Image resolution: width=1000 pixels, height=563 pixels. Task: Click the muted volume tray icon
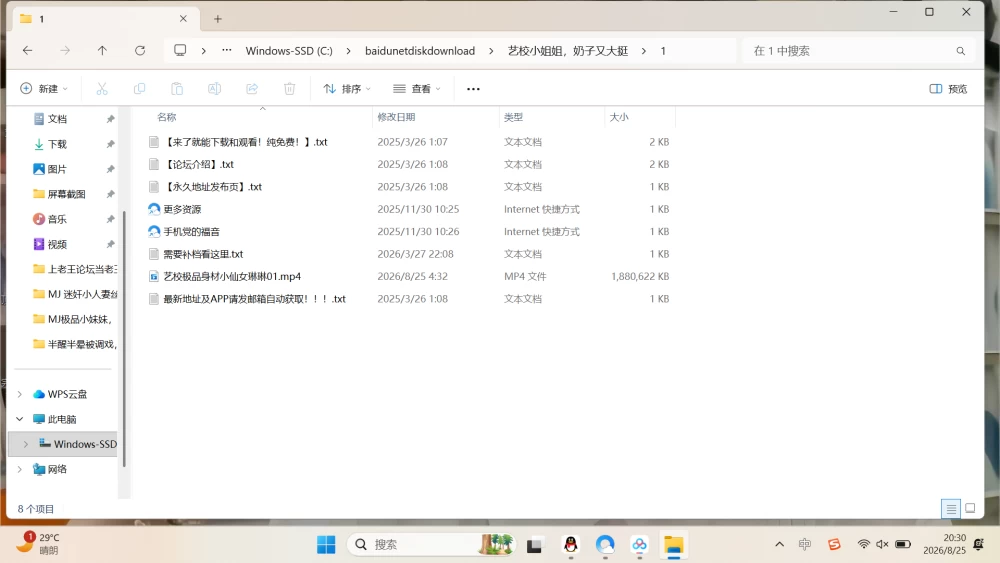click(x=882, y=544)
